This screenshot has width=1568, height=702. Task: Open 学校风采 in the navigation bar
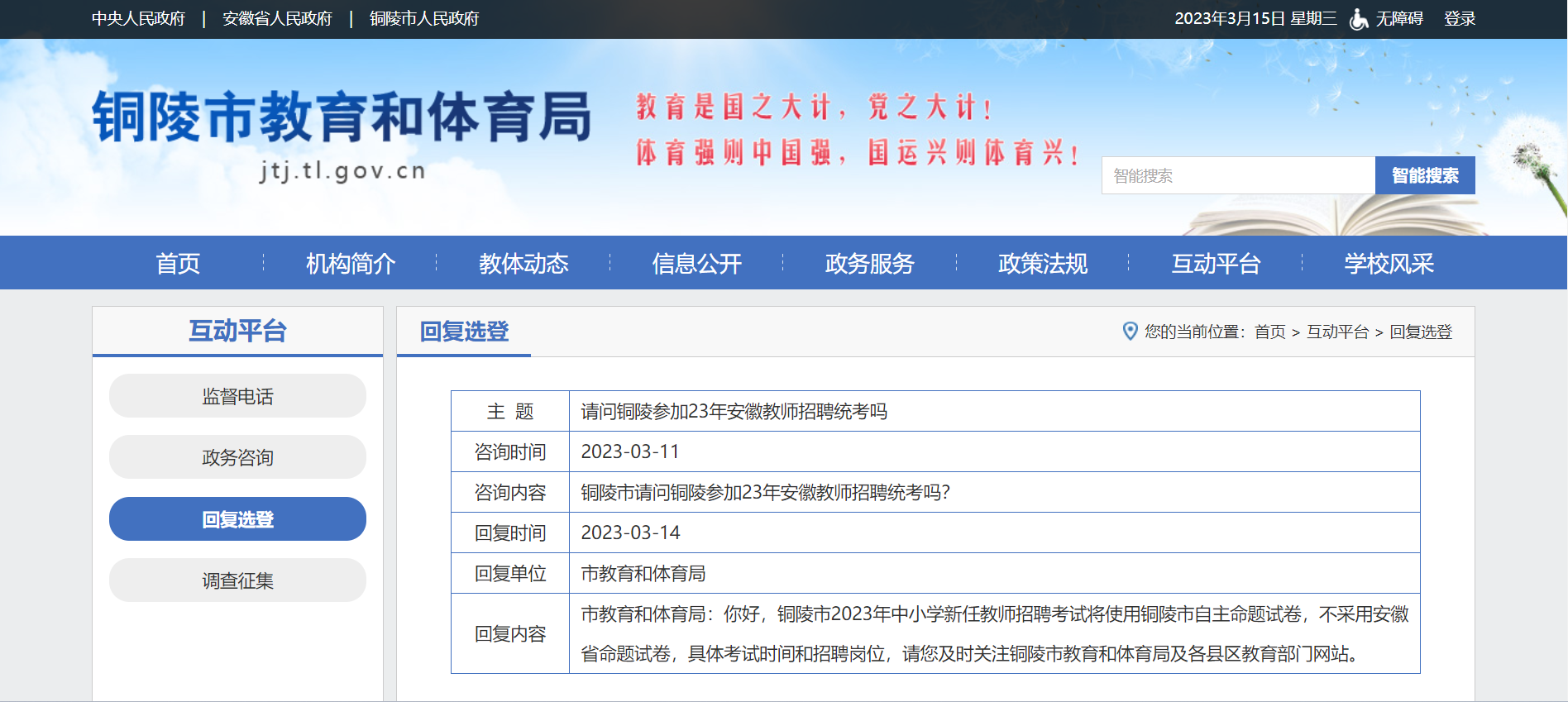1389,263
